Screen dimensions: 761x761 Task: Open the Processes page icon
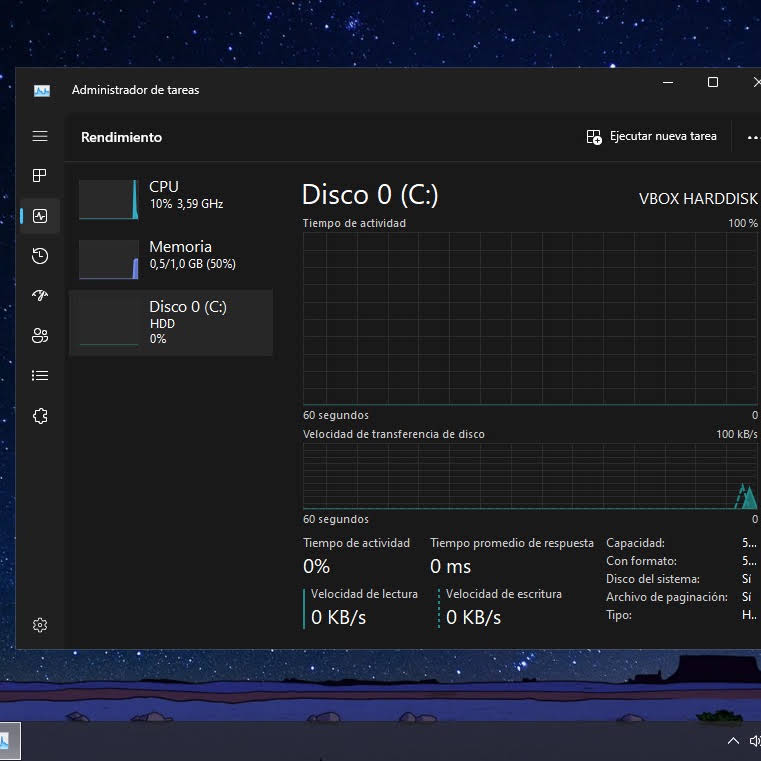pyautogui.click(x=40, y=175)
